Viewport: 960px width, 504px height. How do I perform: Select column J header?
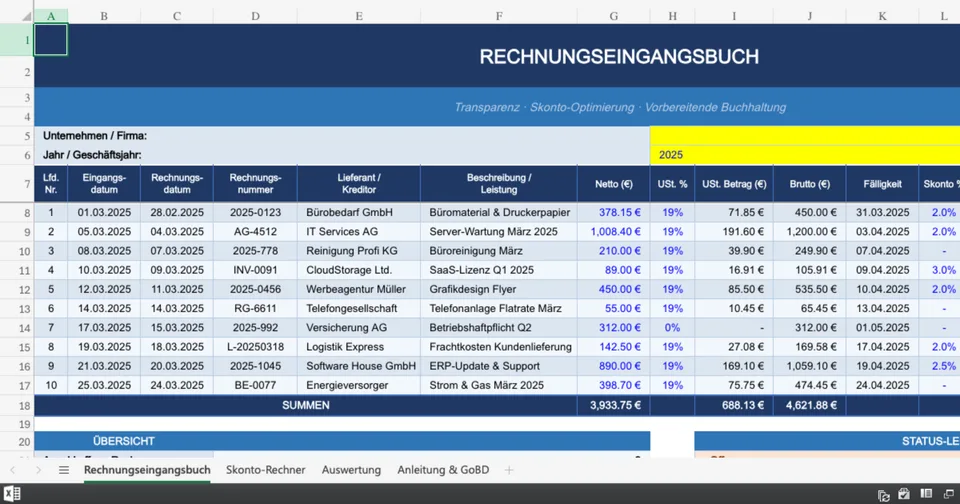tap(809, 17)
